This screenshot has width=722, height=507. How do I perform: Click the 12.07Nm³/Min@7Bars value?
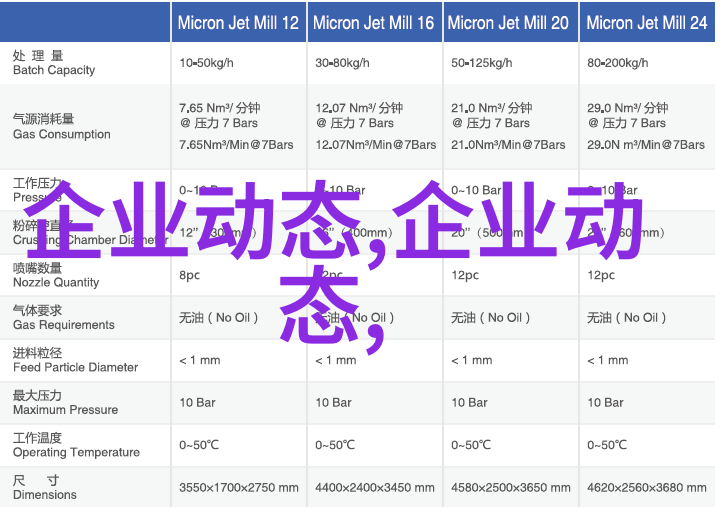pos(376,145)
